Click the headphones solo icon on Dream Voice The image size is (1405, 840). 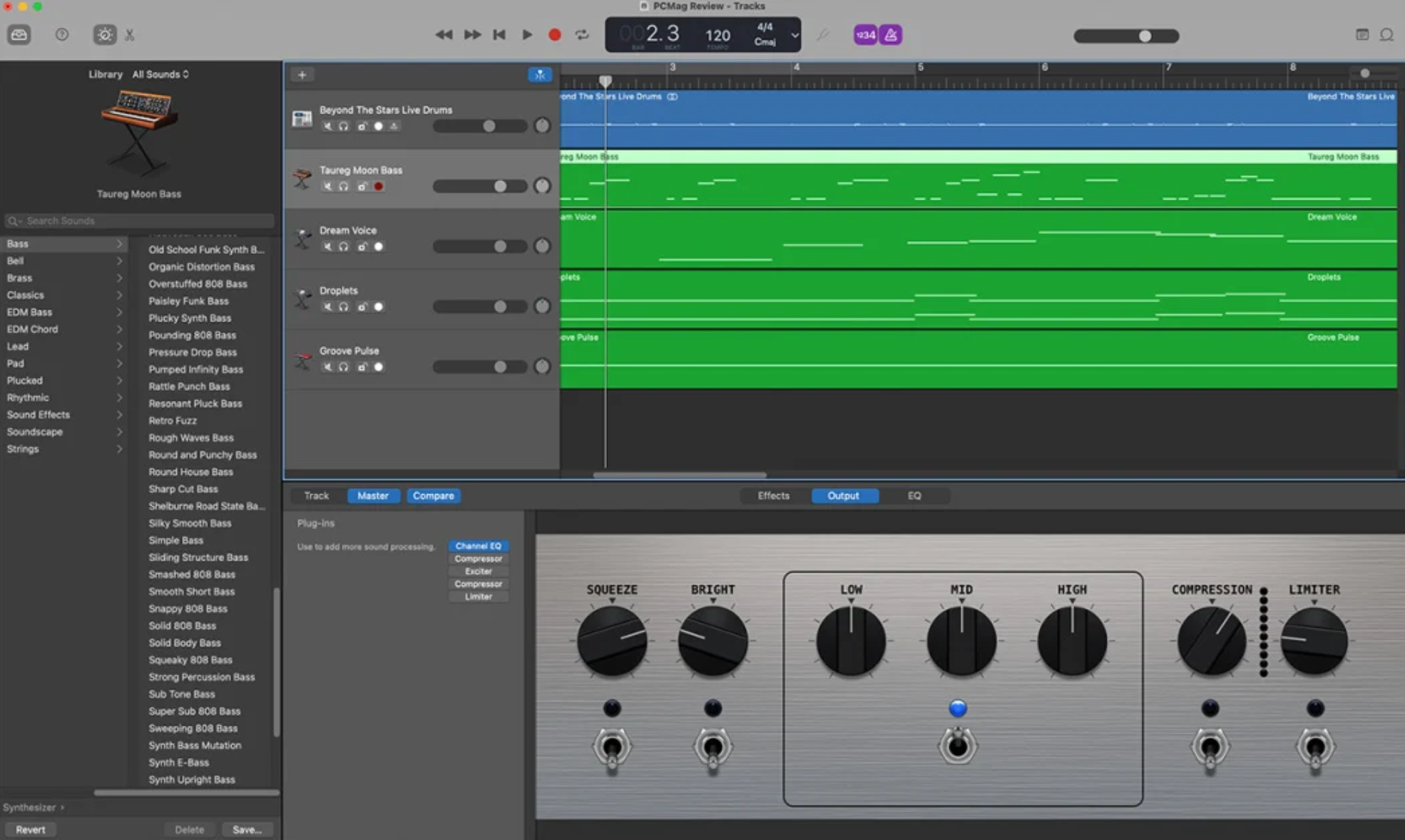[x=344, y=246]
